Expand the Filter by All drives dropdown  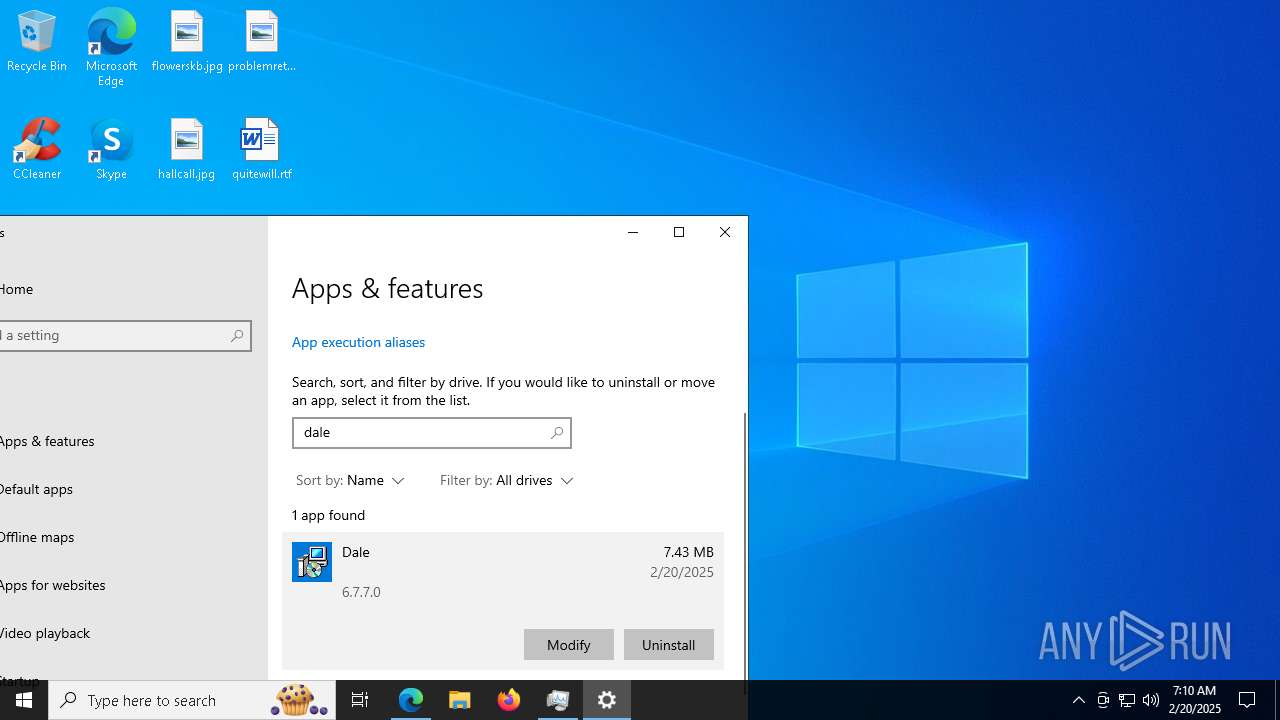(507, 481)
